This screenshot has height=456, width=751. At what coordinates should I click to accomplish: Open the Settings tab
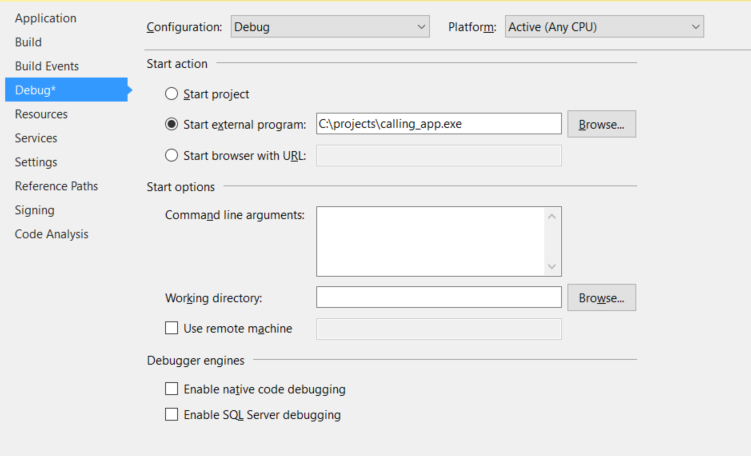point(36,162)
